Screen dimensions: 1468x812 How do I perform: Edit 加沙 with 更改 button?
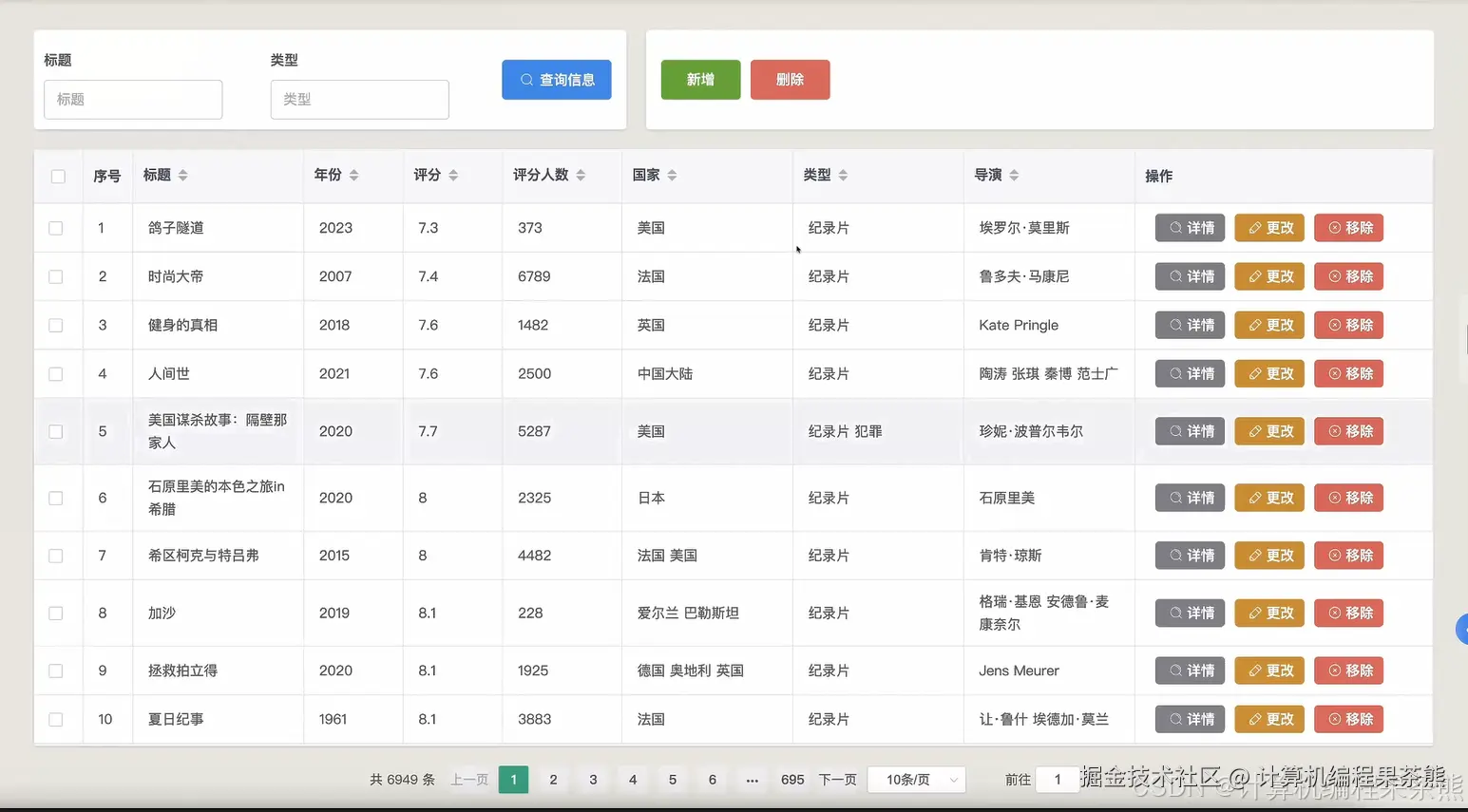click(1269, 613)
